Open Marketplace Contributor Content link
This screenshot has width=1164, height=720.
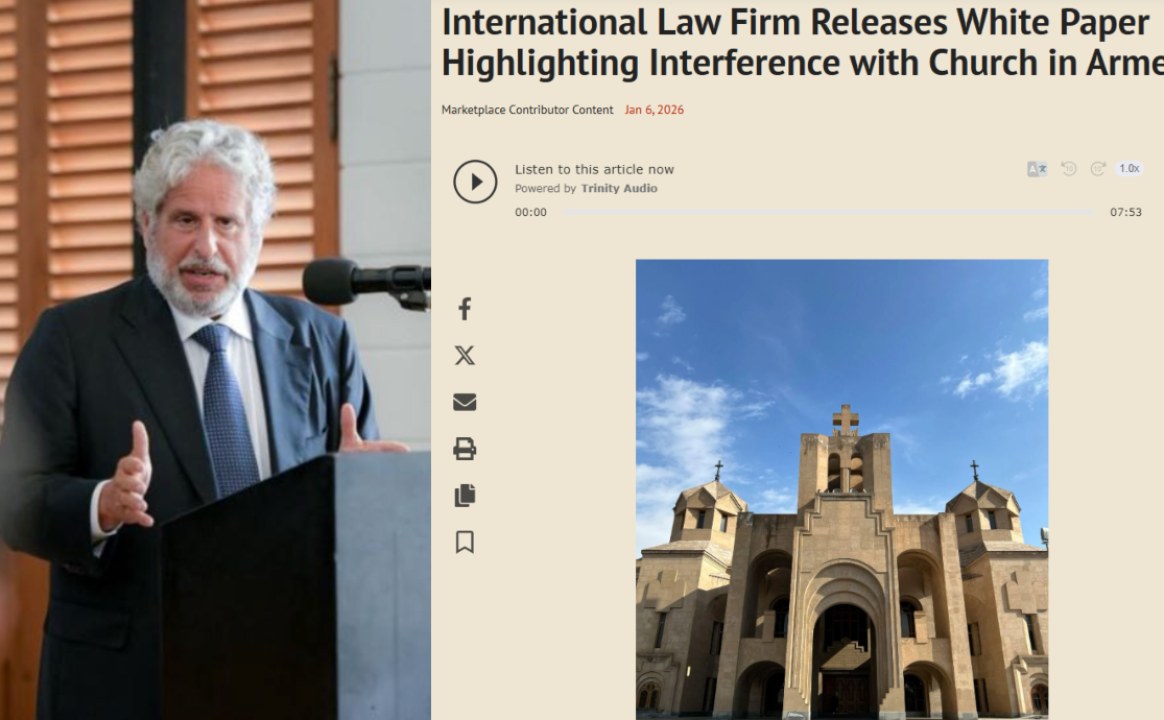click(527, 110)
